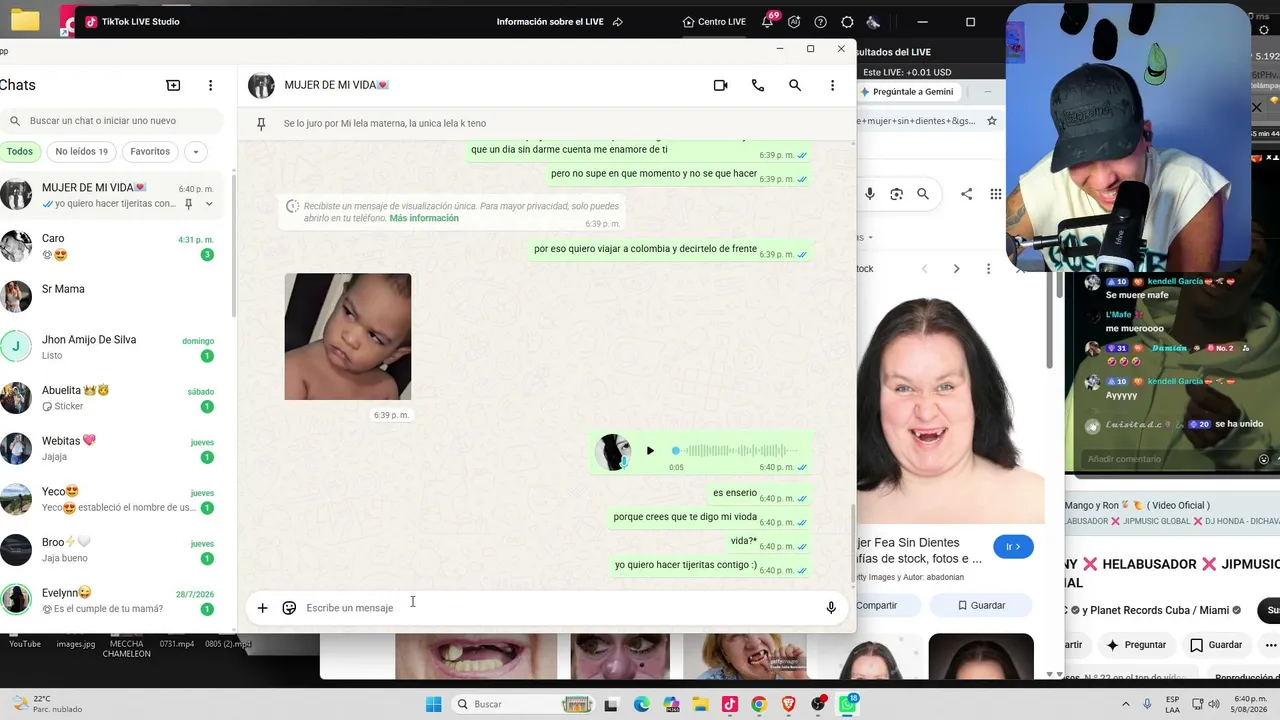This screenshot has height=720, width=1280.
Task: Record a voice message with the microphone
Action: point(831,608)
